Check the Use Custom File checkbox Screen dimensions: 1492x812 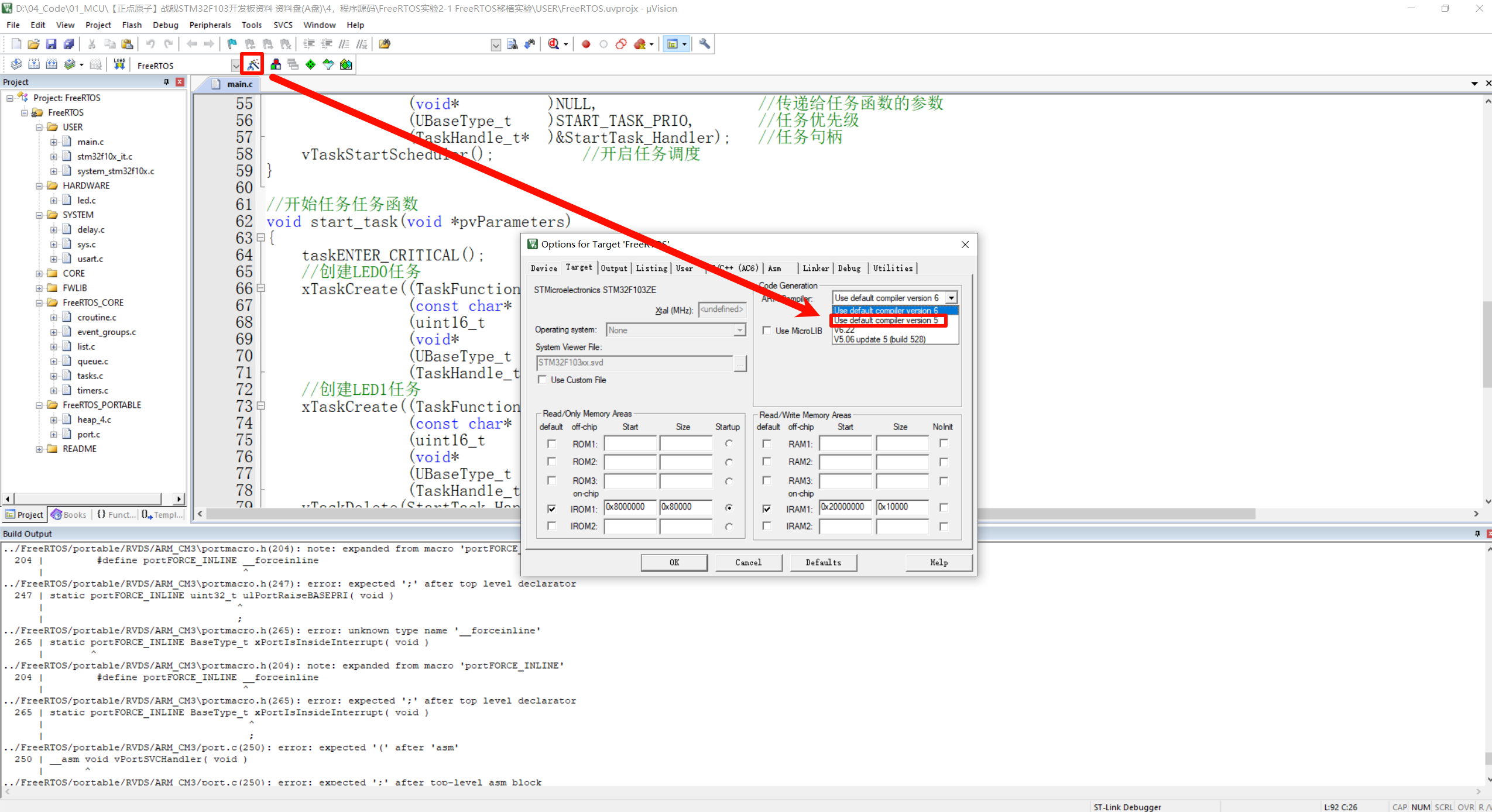pyautogui.click(x=543, y=380)
